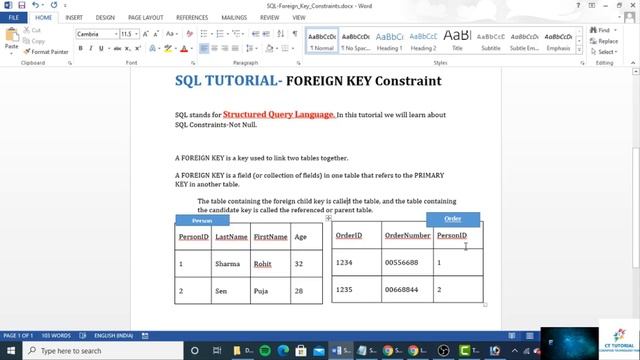Toggle show paragraph marks
Image resolution: width=640 pixels, height=360 pixels.
coord(295,34)
